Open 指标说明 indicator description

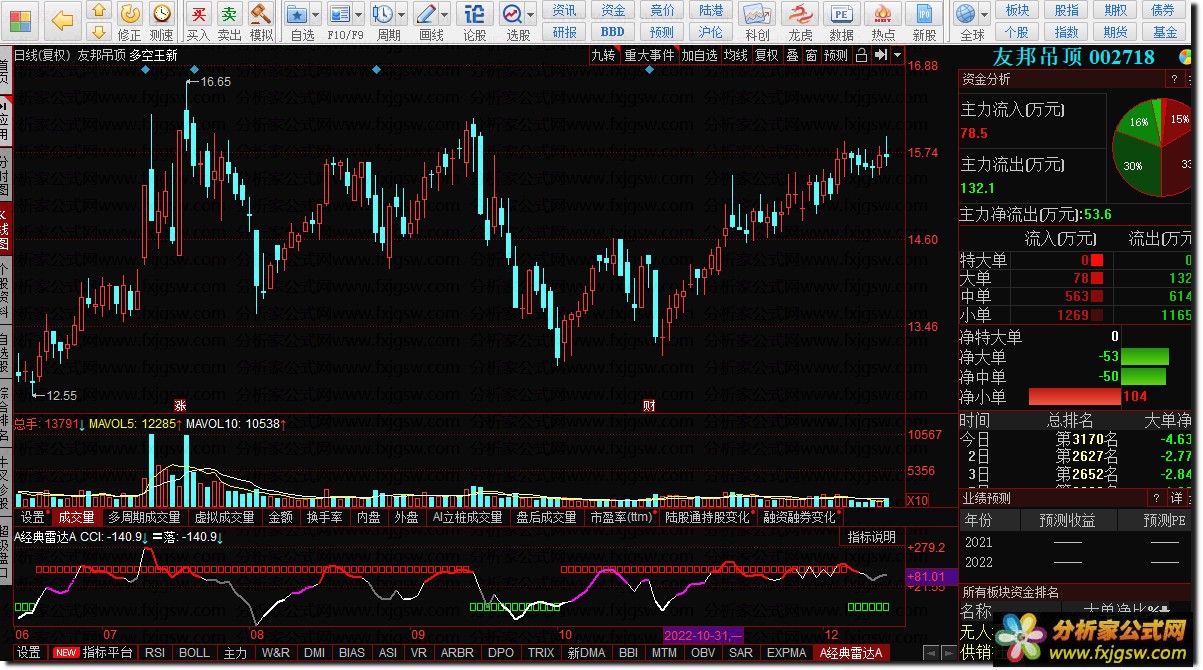[x=872, y=537]
